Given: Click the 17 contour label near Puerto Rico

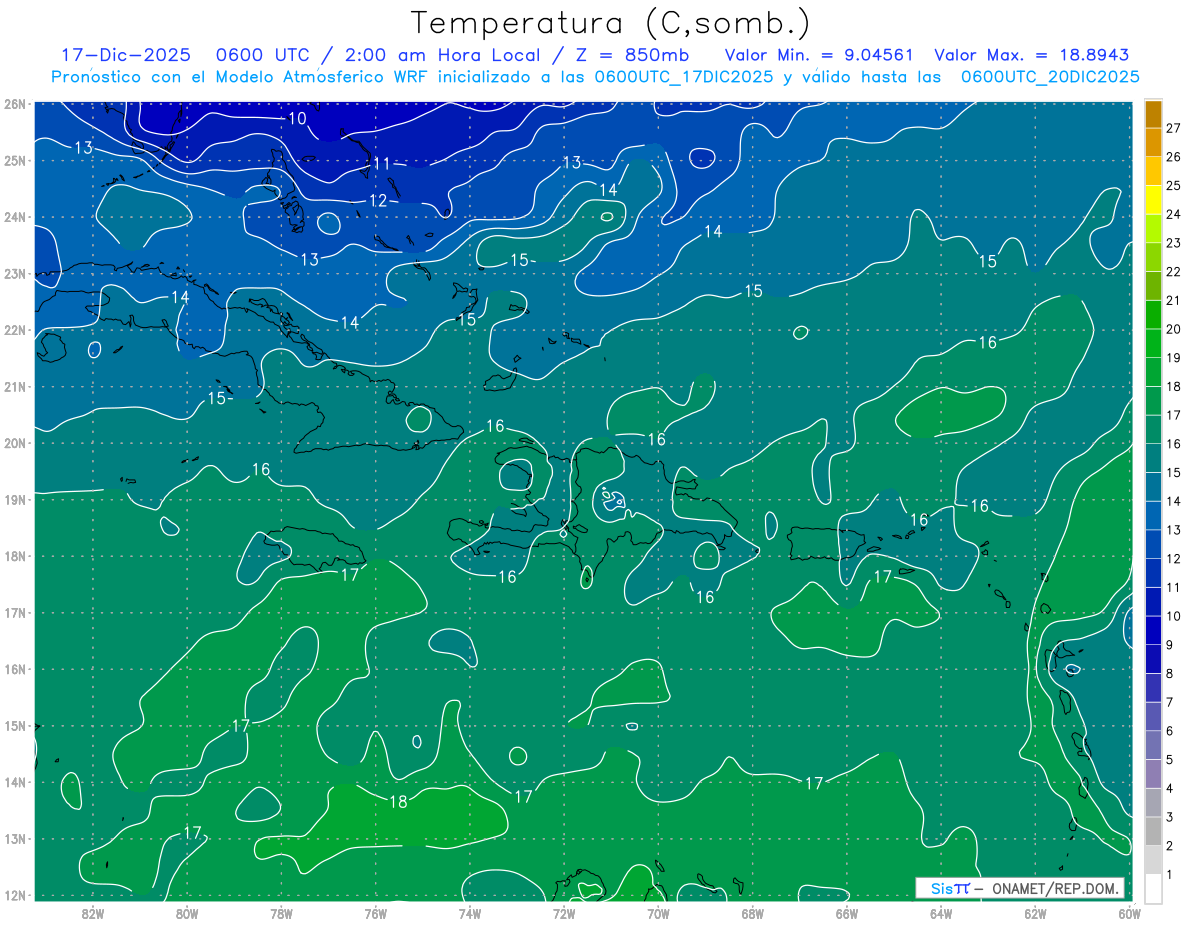Looking at the screenshot, I should pos(882,577).
